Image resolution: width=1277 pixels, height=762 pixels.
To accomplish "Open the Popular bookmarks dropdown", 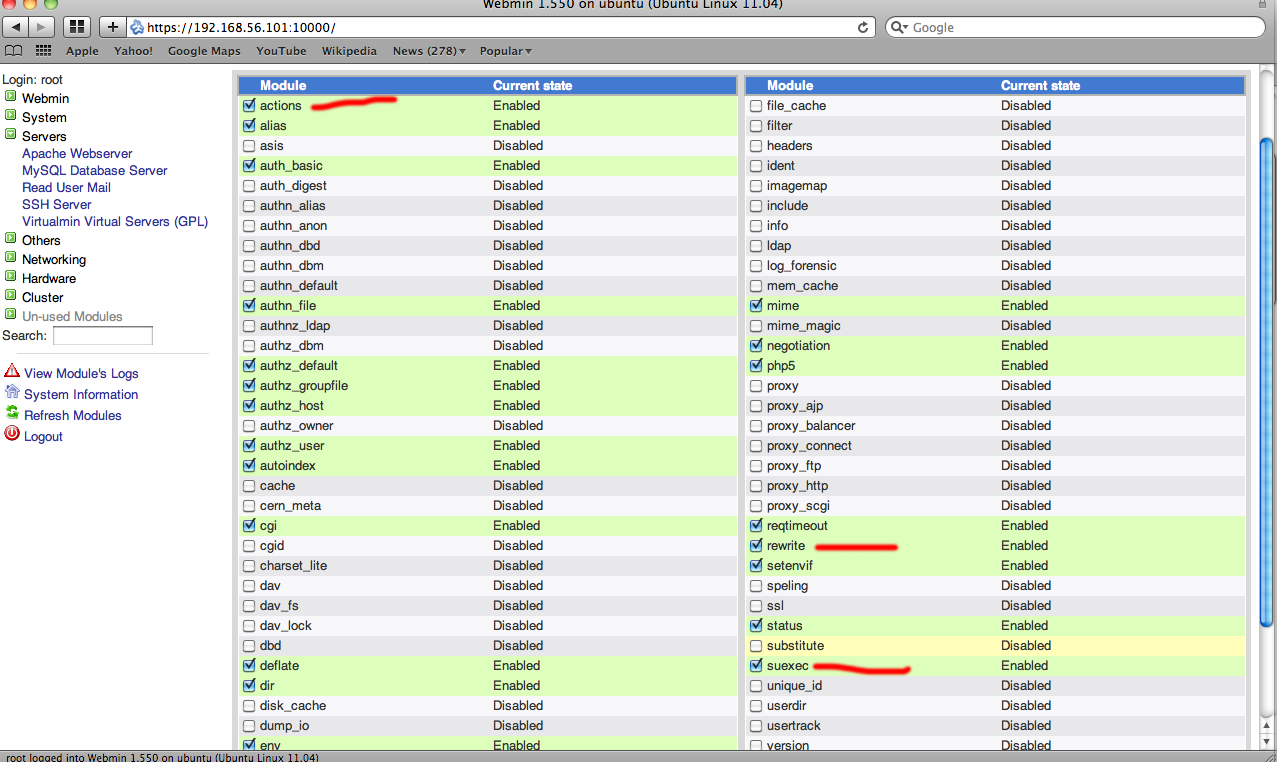I will (x=505, y=51).
